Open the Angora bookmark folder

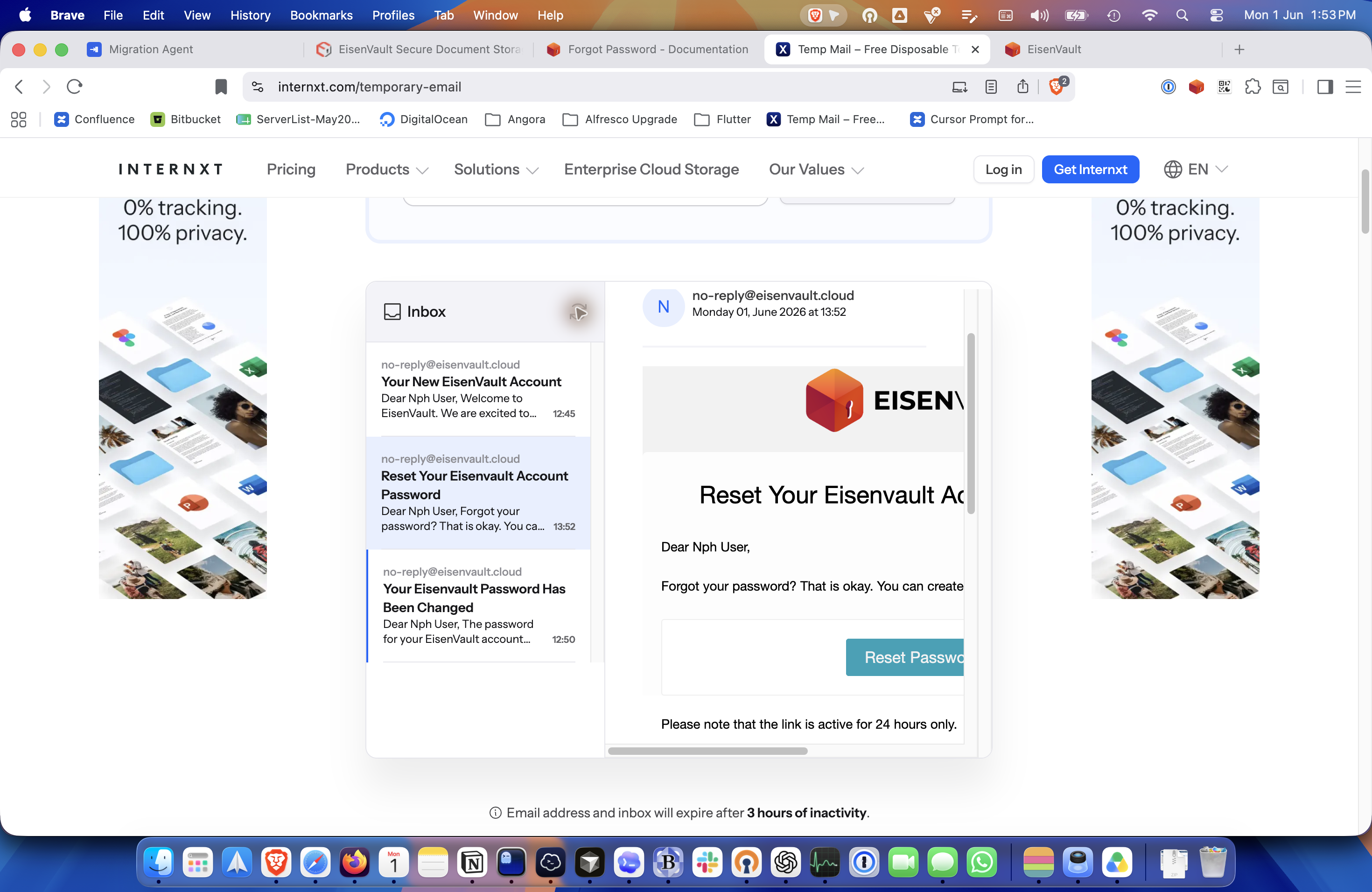click(515, 119)
